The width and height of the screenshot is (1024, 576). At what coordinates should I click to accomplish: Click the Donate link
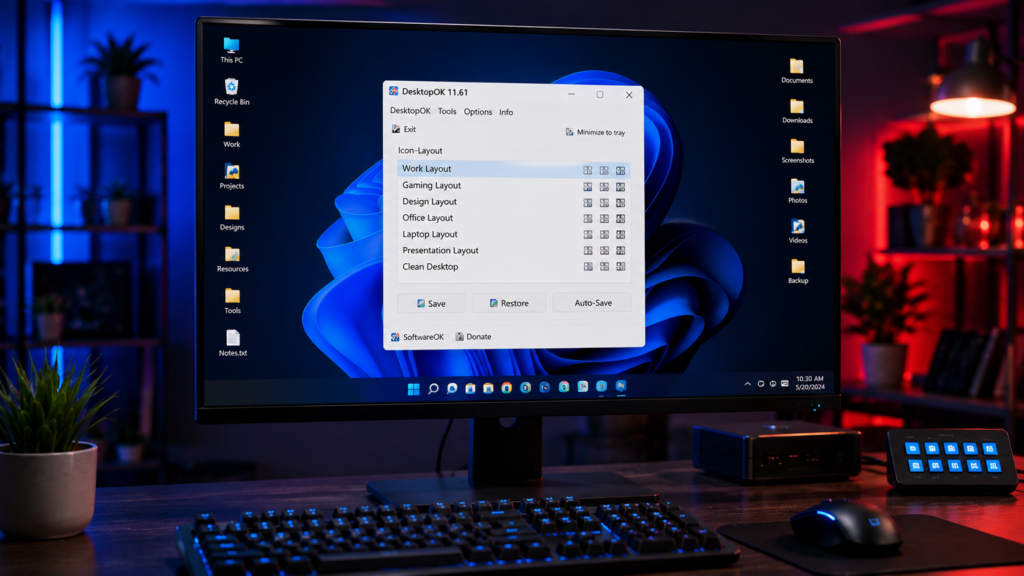[x=473, y=337]
